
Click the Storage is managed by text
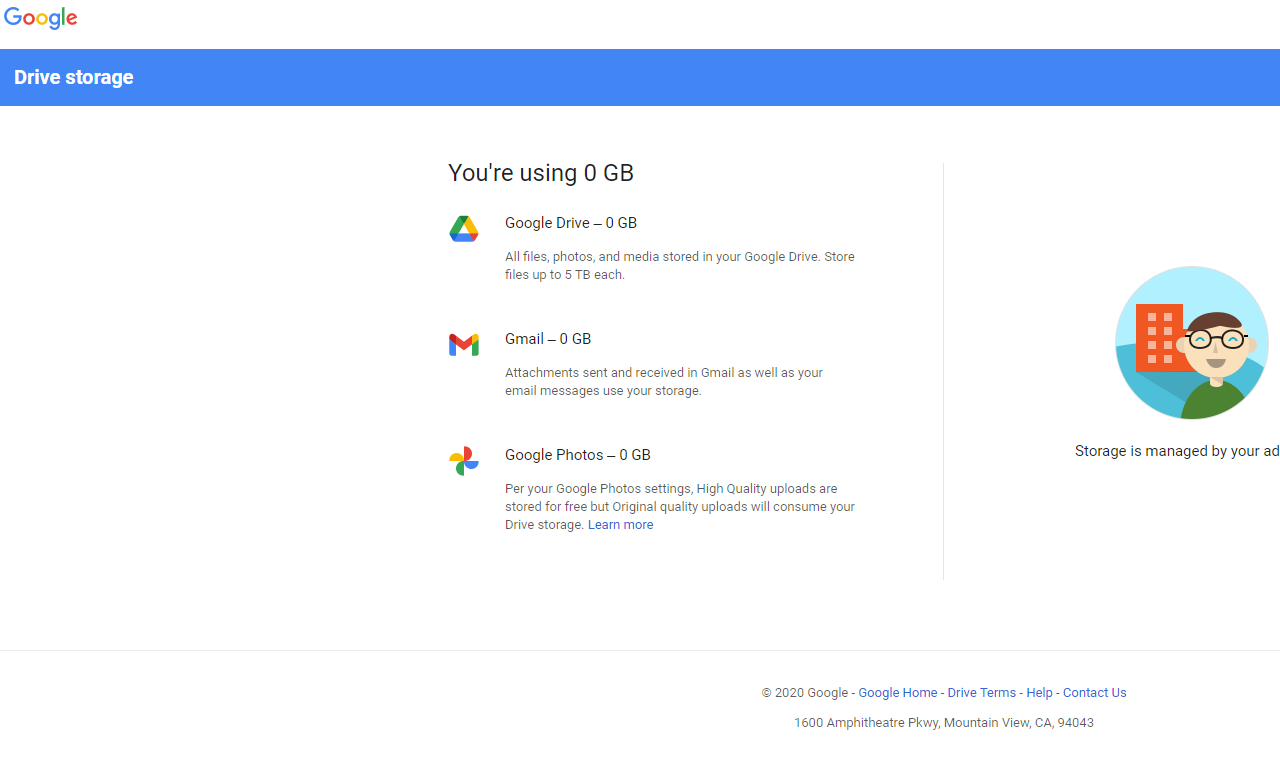pyautogui.click(x=1177, y=451)
